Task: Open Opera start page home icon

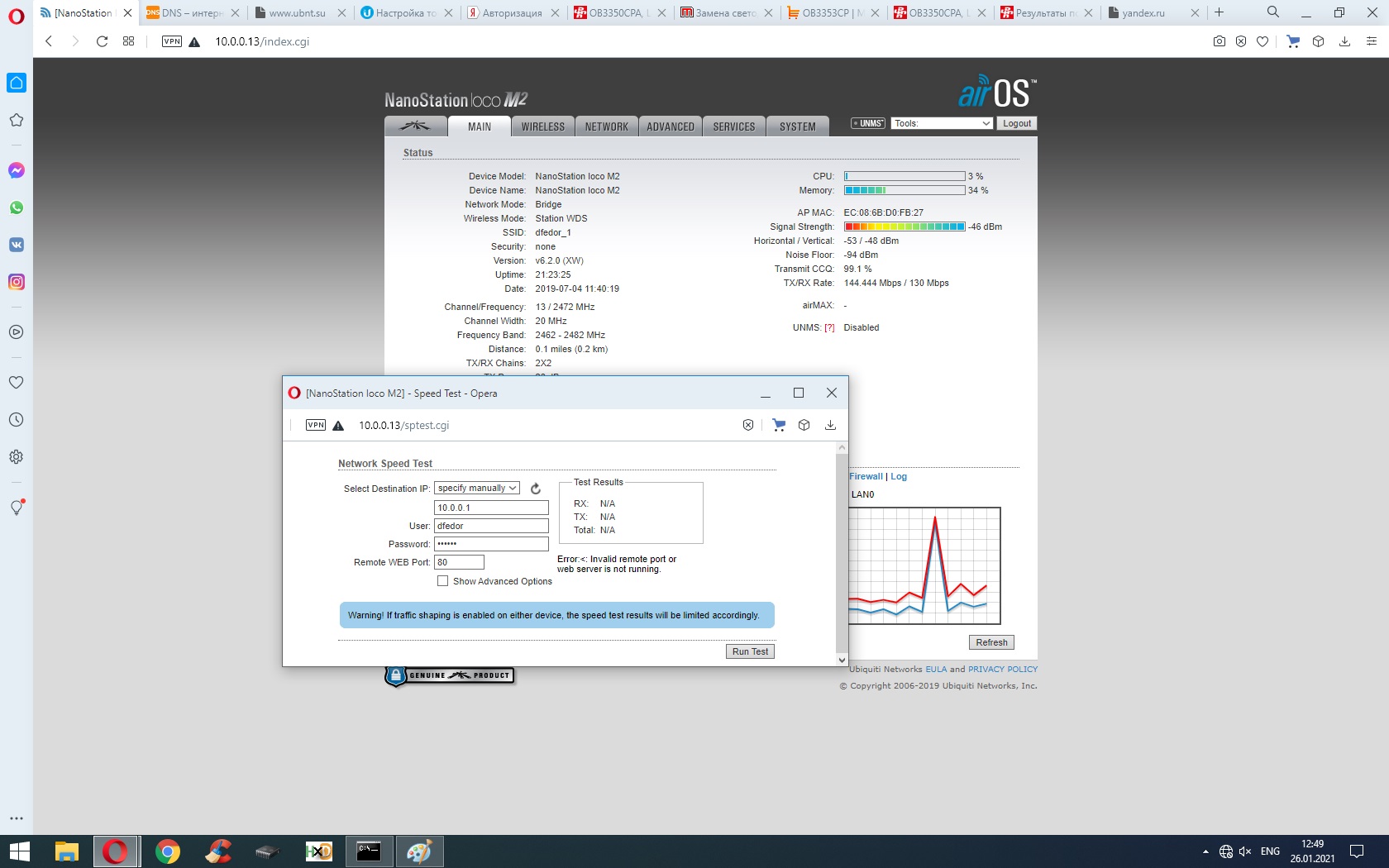Action: coord(17,83)
